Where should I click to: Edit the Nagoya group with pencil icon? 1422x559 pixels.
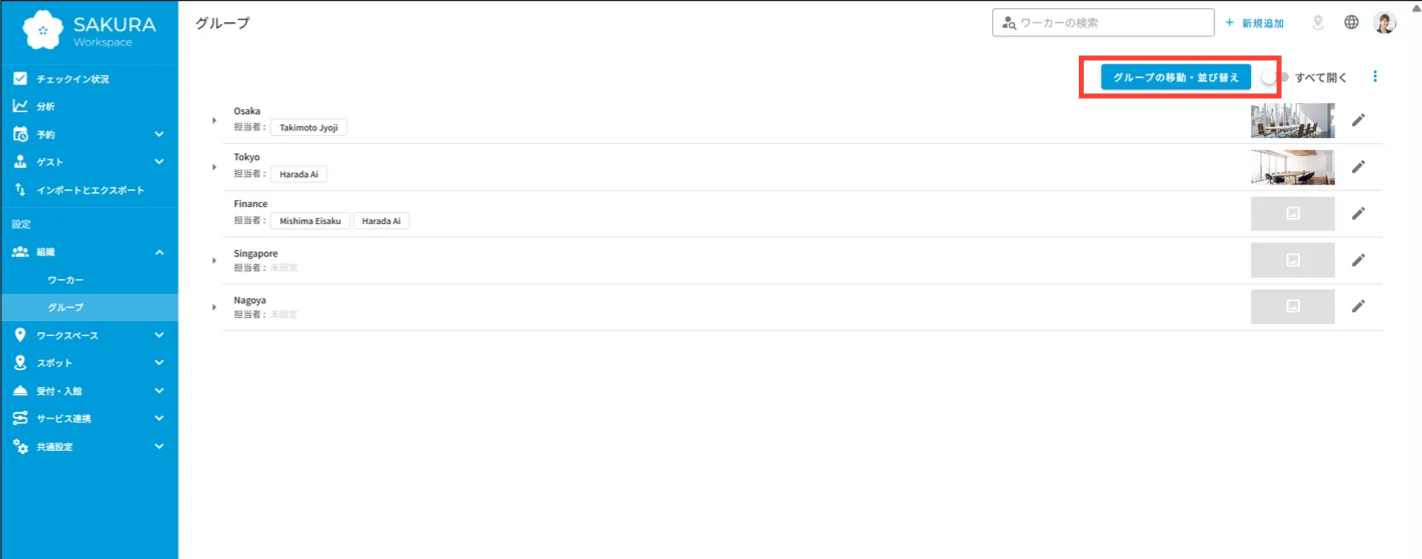(1357, 306)
